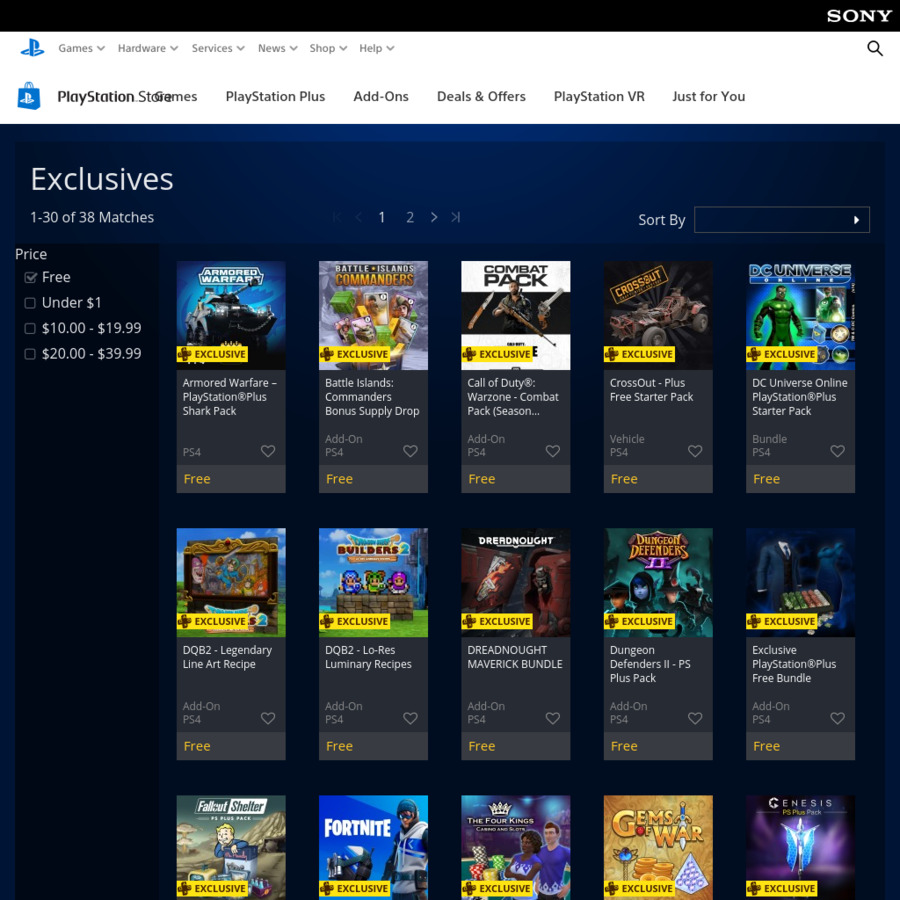Add Armored Warfare Shark Pack to wishlist
Viewport: 900px width, 900px height.
coord(267,451)
